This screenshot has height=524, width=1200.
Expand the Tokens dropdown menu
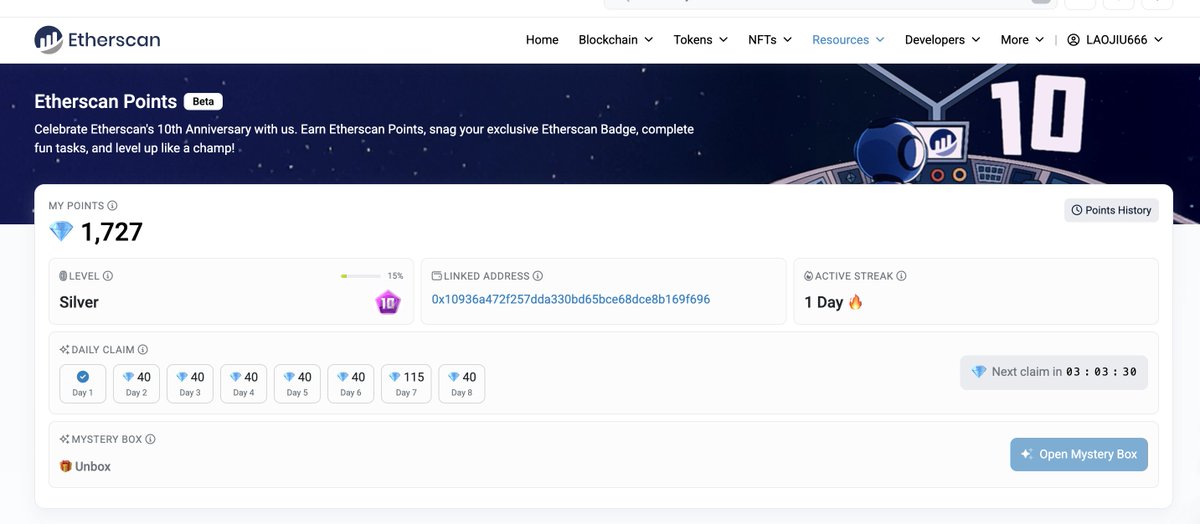(701, 40)
